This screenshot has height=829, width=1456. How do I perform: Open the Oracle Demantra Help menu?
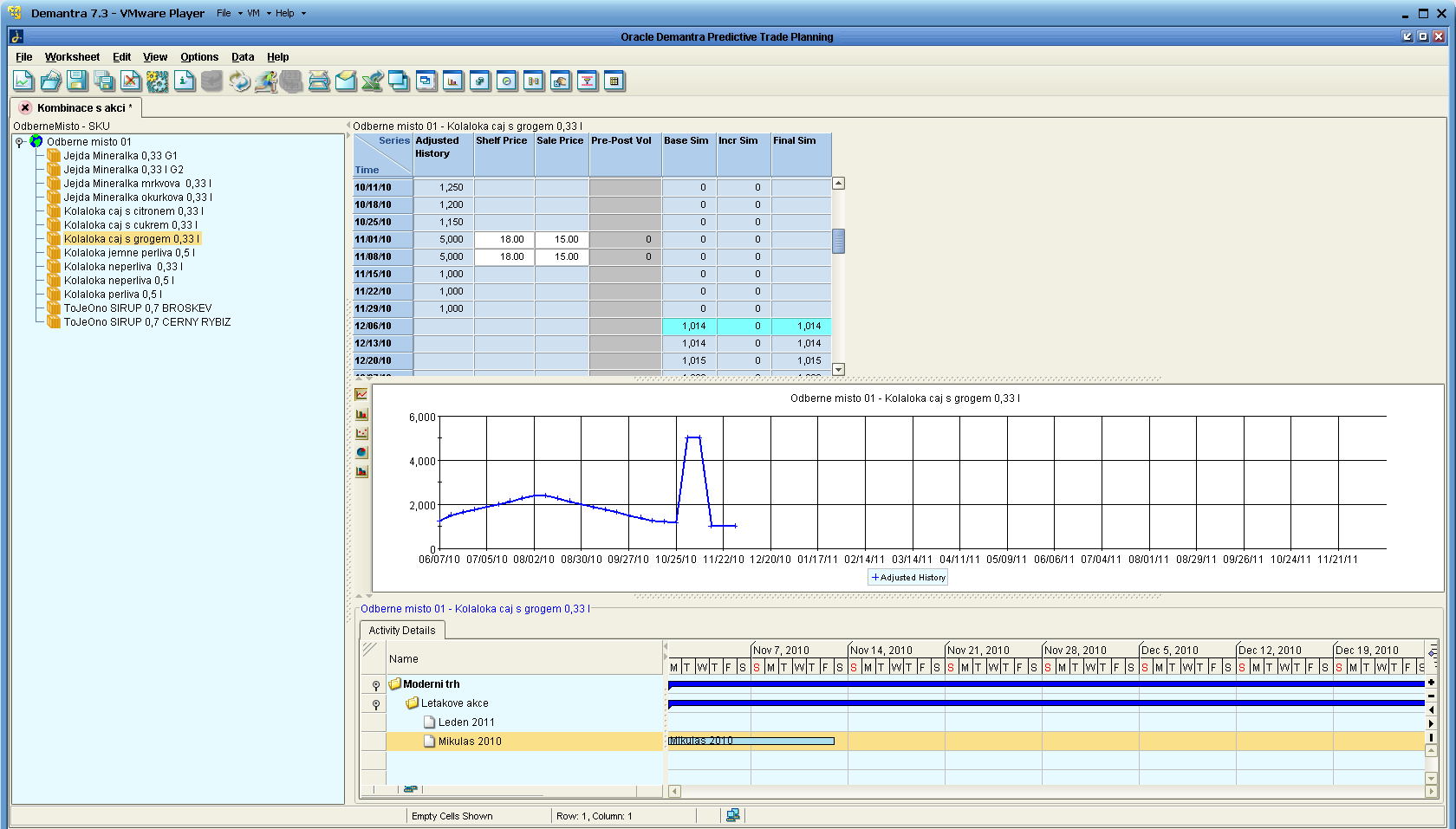(277, 57)
